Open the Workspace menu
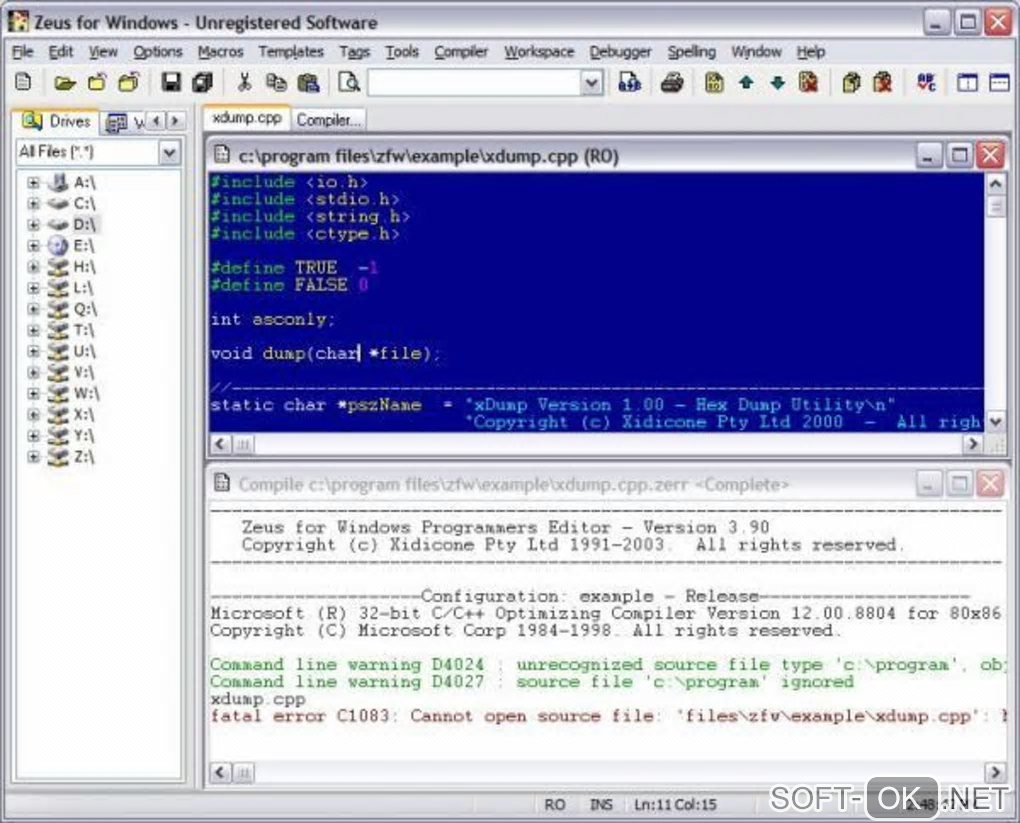The height and width of the screenshot is (823, 1020). tap(539, 51)
